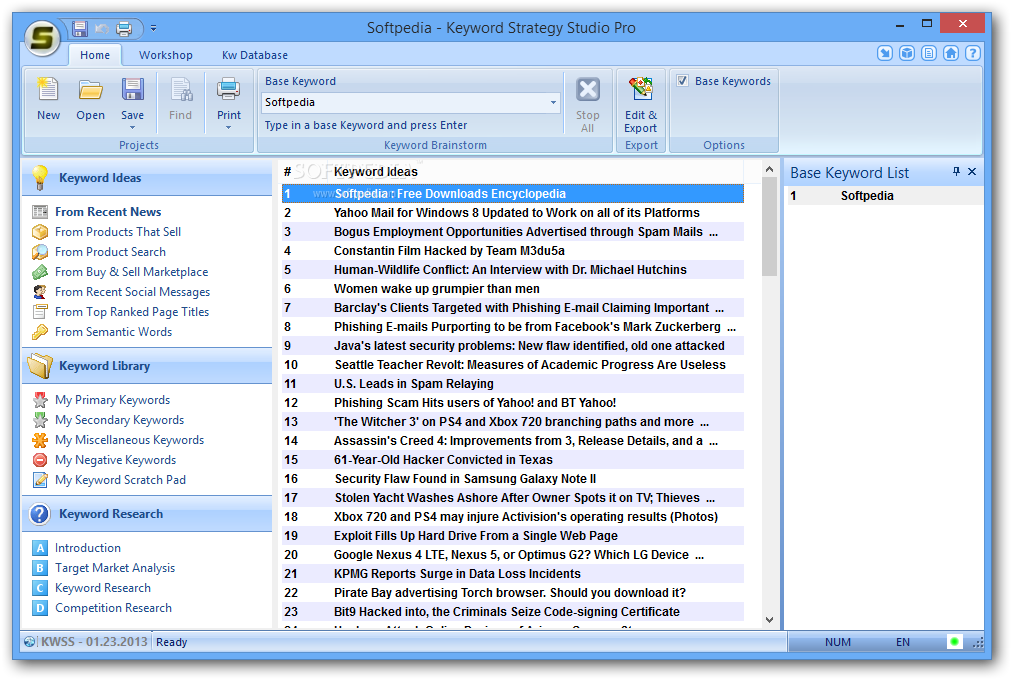Click the quick access print icon
1012x680 pixels.
pyautogui.click(x=124, y=28)
